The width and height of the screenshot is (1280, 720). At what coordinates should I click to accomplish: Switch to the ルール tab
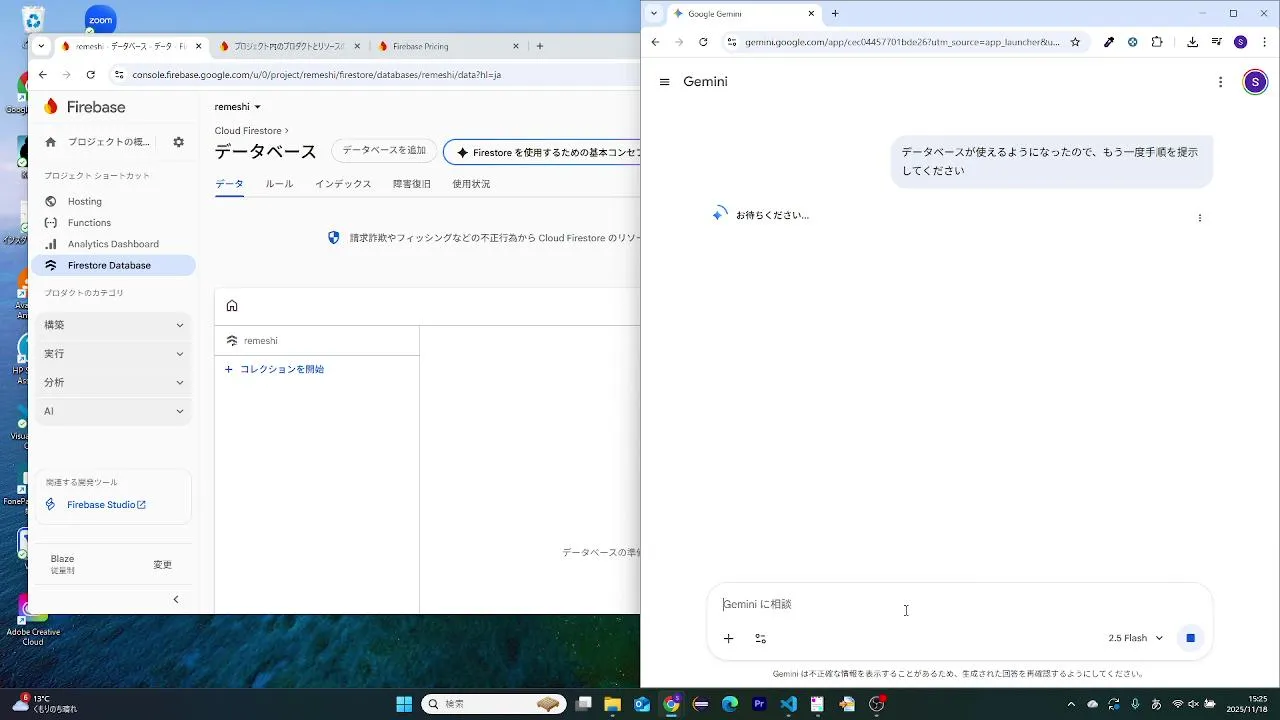click(279, 184)
